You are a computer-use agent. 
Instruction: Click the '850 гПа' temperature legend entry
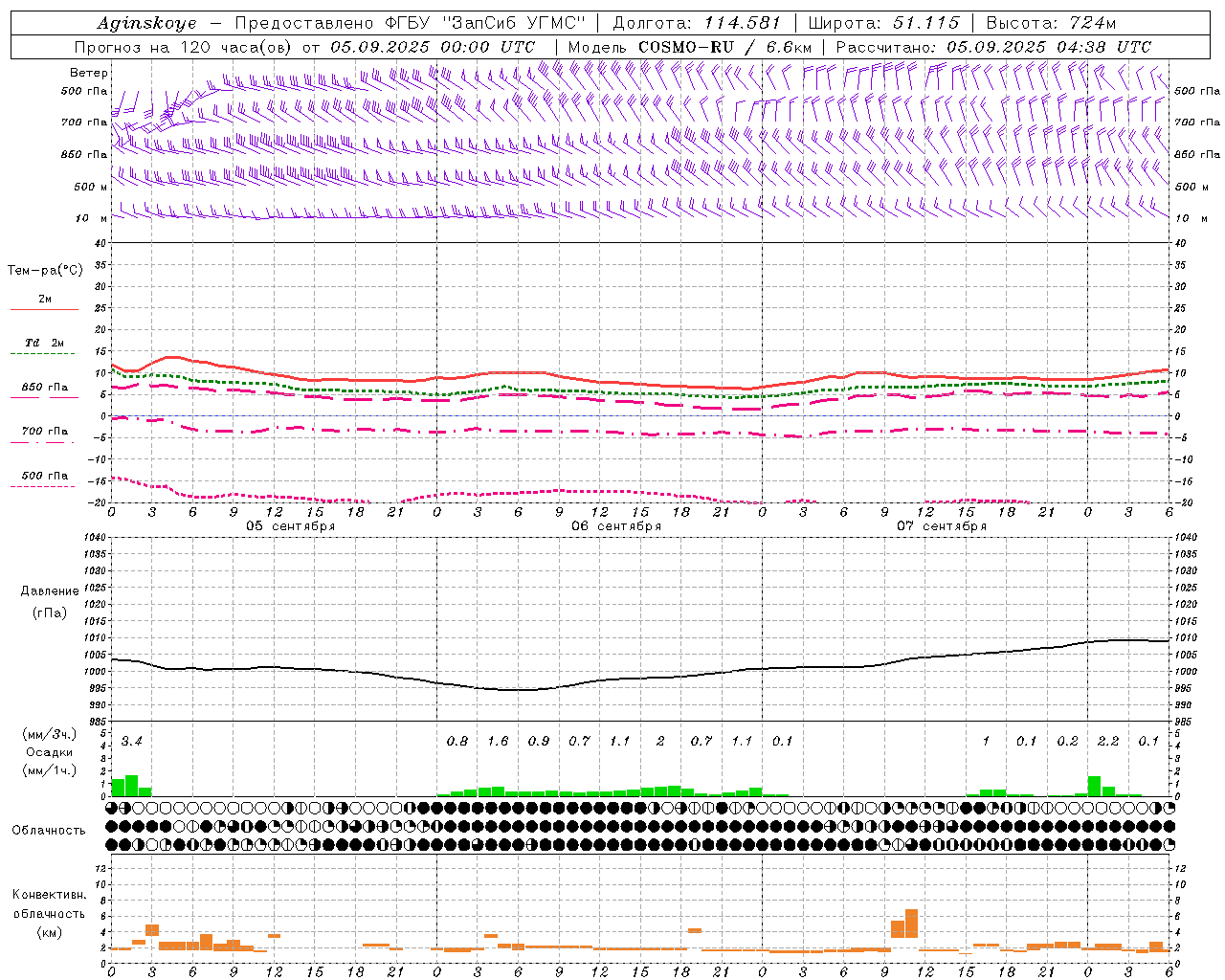[45, 388]
